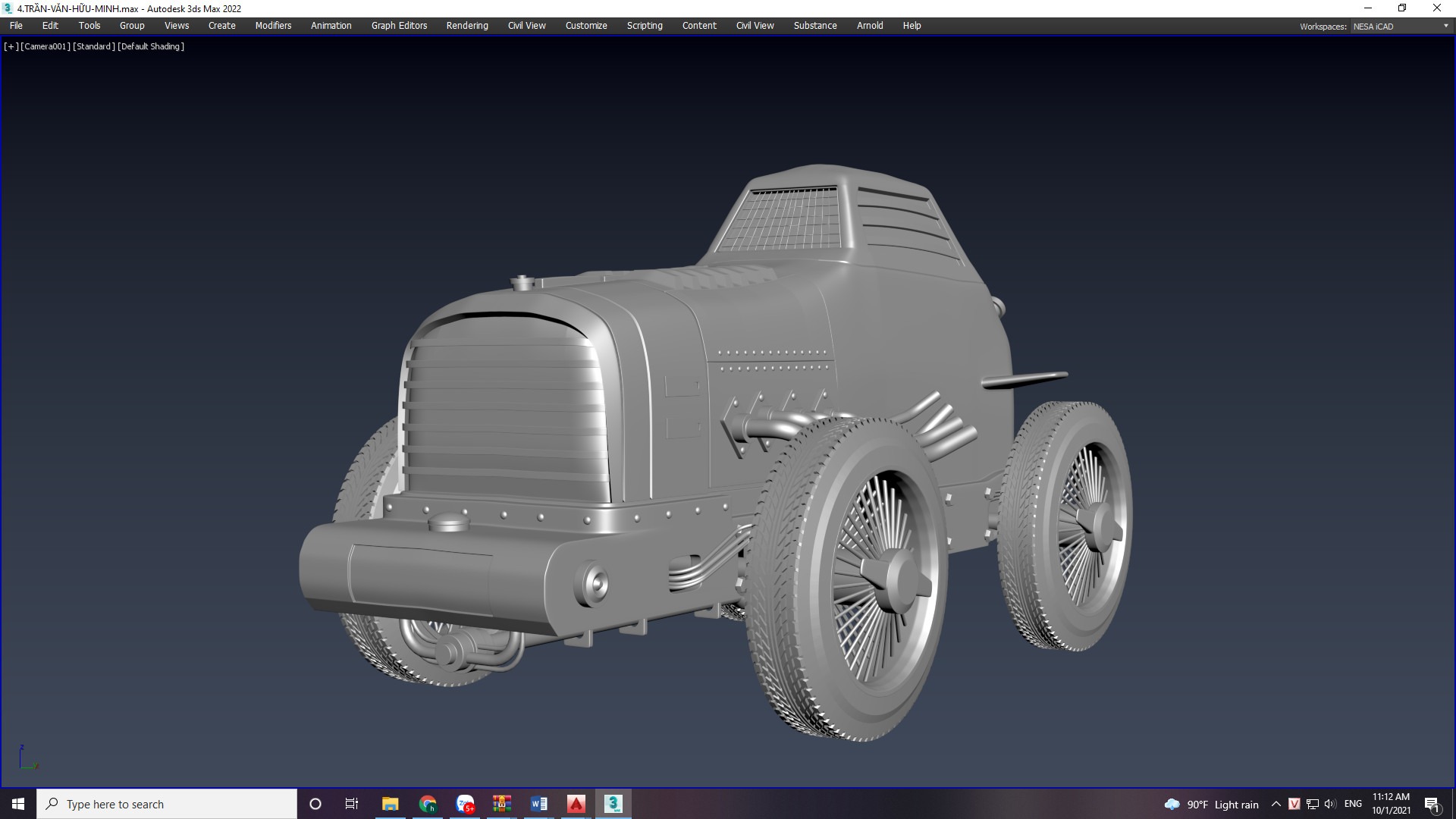Click the Camera001 viewport label
The image size is (1456, 819).
coord(45,46)
